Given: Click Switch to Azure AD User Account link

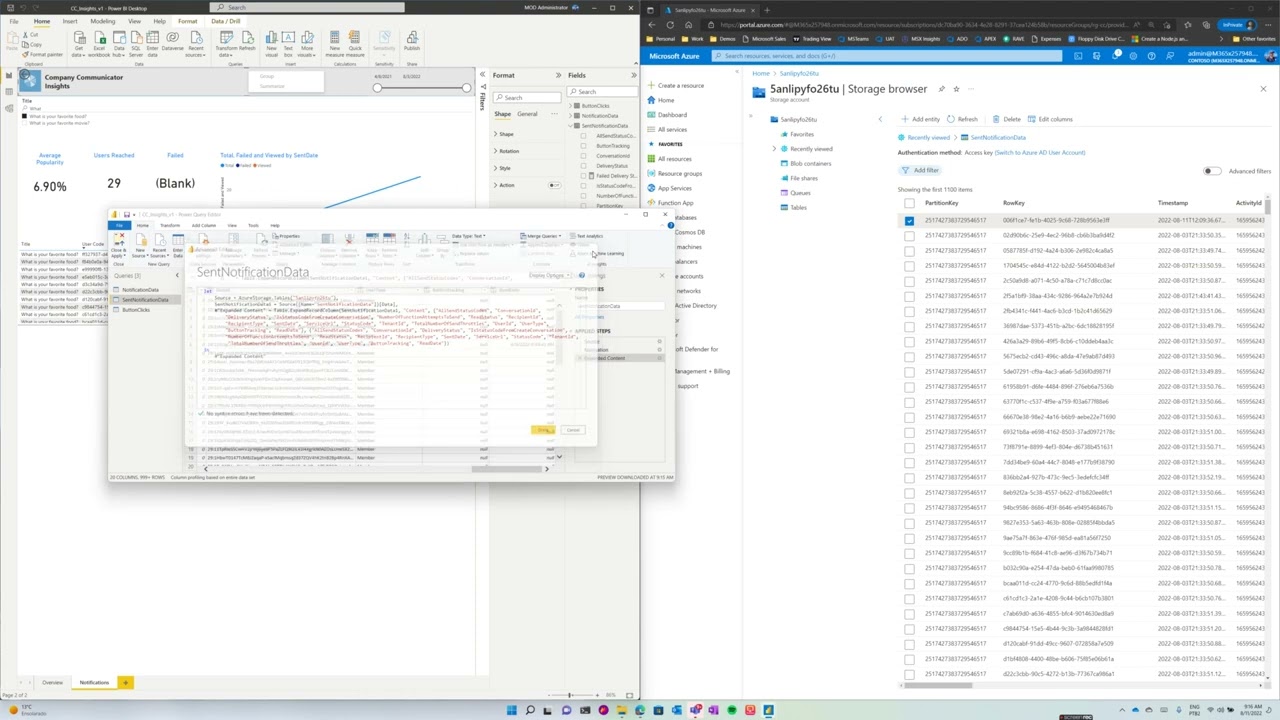Looking at the screenshot, I should 1040,153.
